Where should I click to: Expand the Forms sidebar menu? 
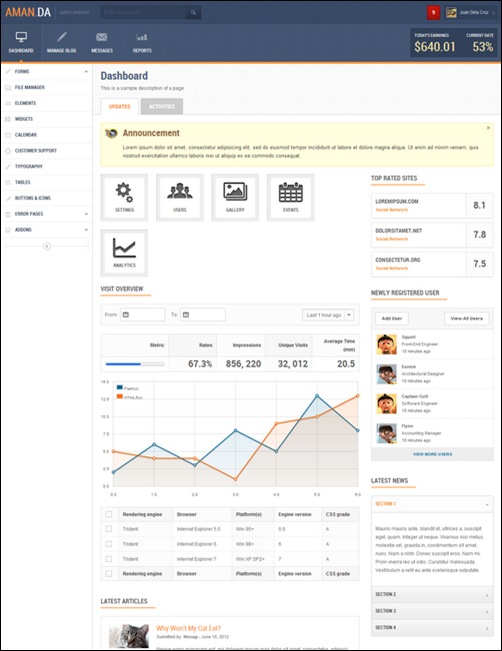point(47,71)
